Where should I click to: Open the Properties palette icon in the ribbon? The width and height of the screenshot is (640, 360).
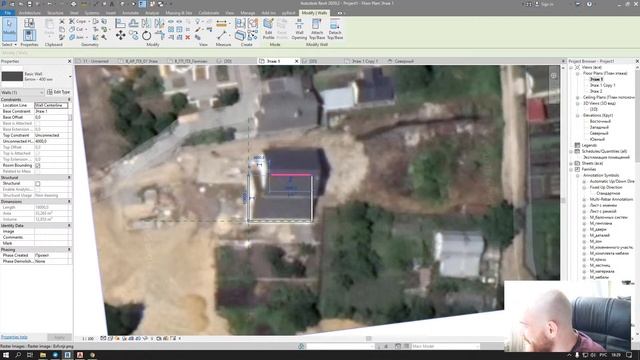click(x=29, y=35)
